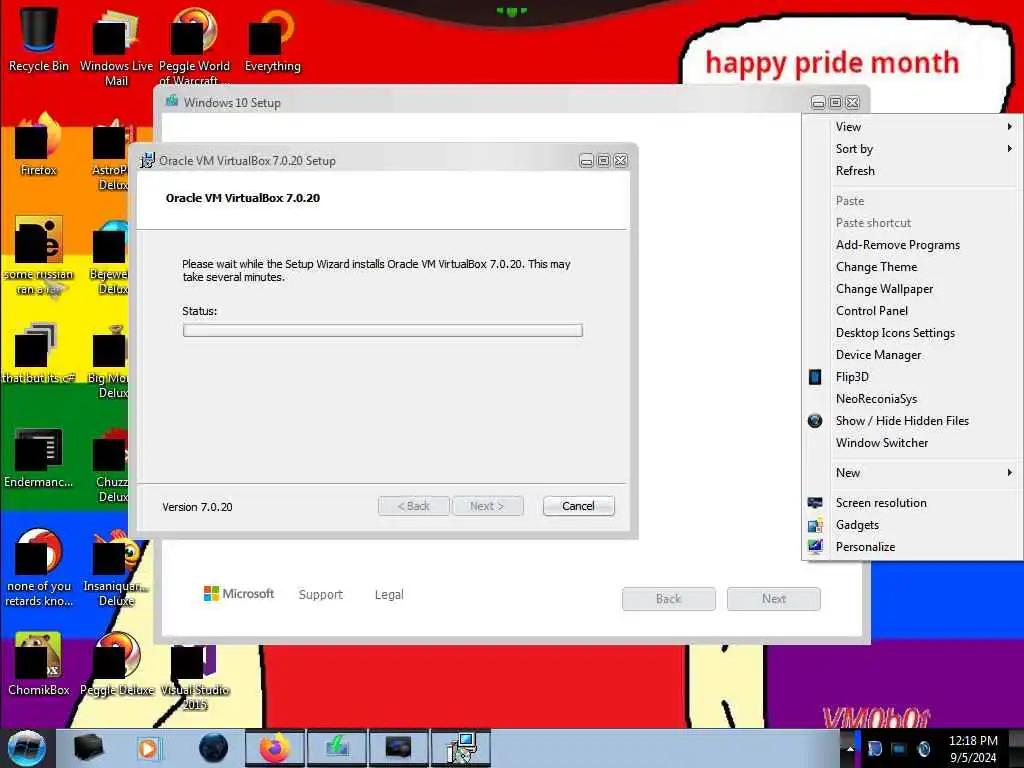Click the VirtualBox install progress bar

pyautogui.click(x=383, y=330)
